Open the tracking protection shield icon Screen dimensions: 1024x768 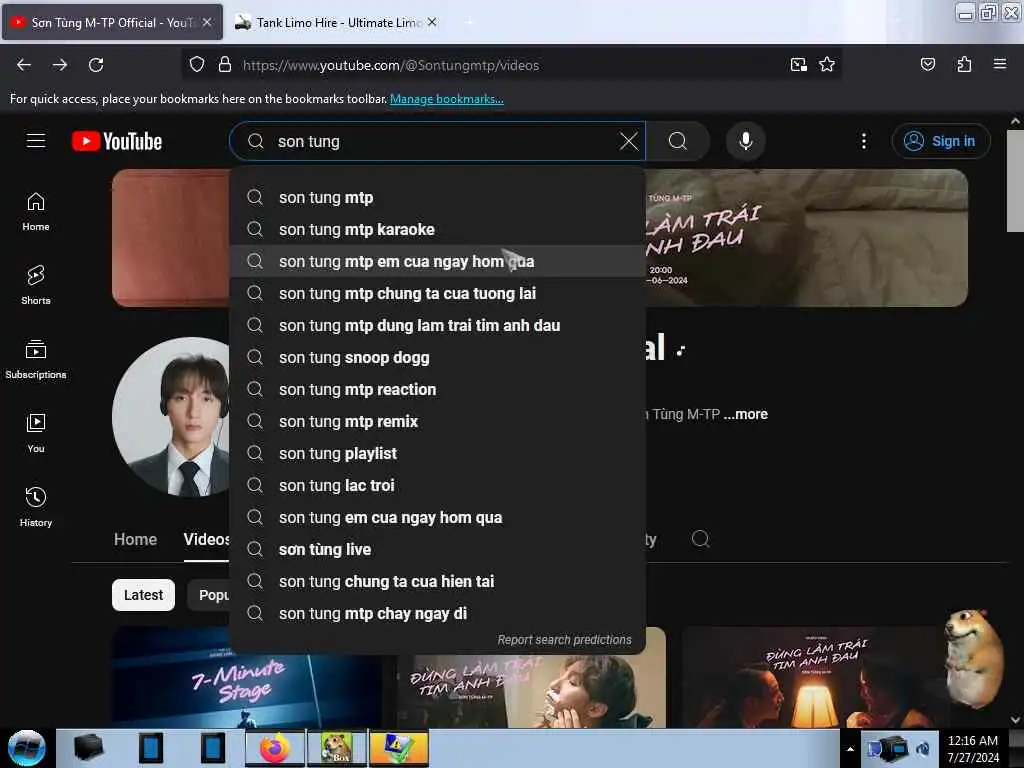(x=197, y=65)
